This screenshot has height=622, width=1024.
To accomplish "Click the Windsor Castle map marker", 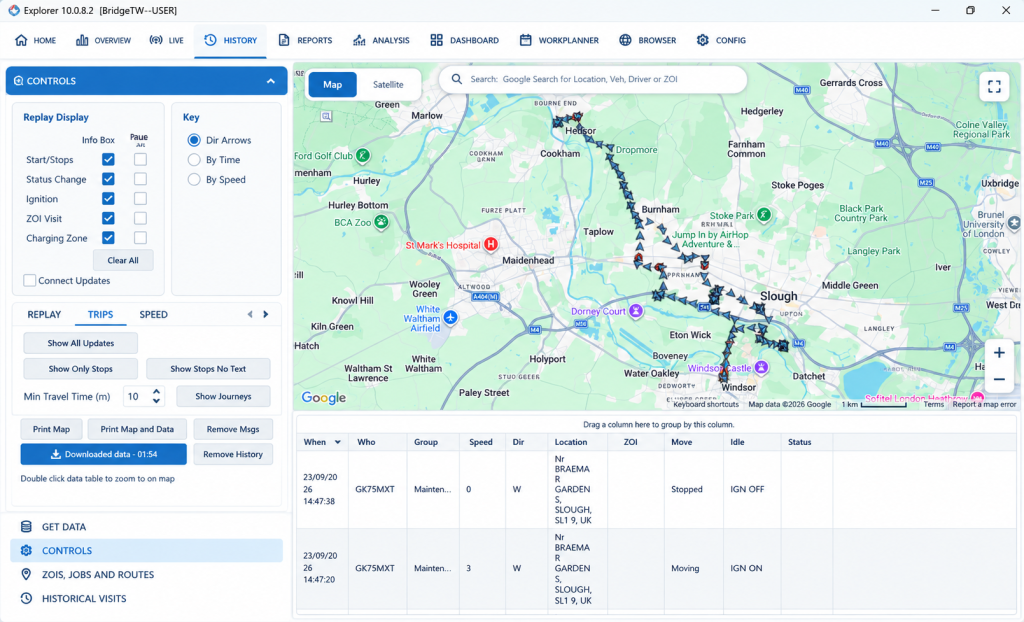I will pyautogui.click(x=761, y=368).
